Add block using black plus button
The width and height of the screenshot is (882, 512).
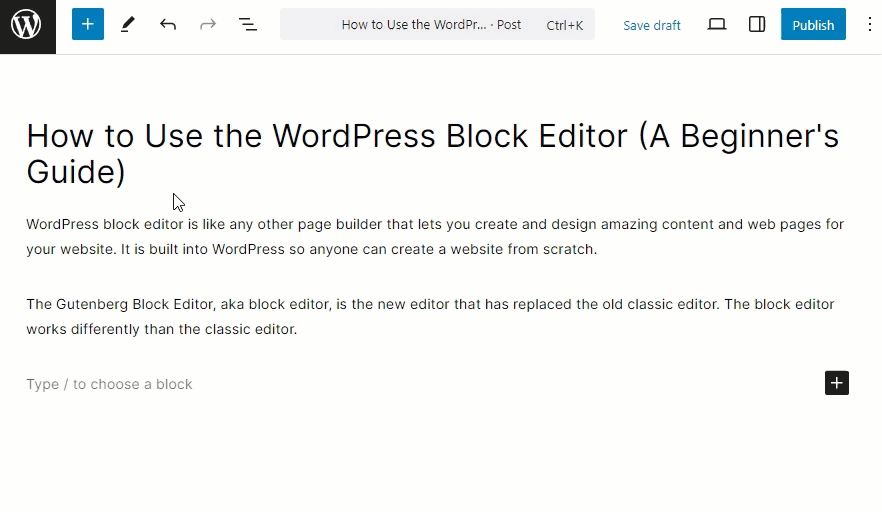click(836, 383)
